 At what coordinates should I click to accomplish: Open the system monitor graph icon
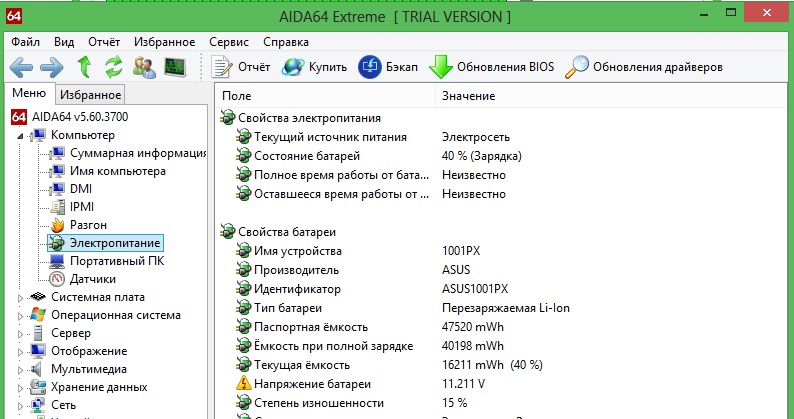coord(175,67)
